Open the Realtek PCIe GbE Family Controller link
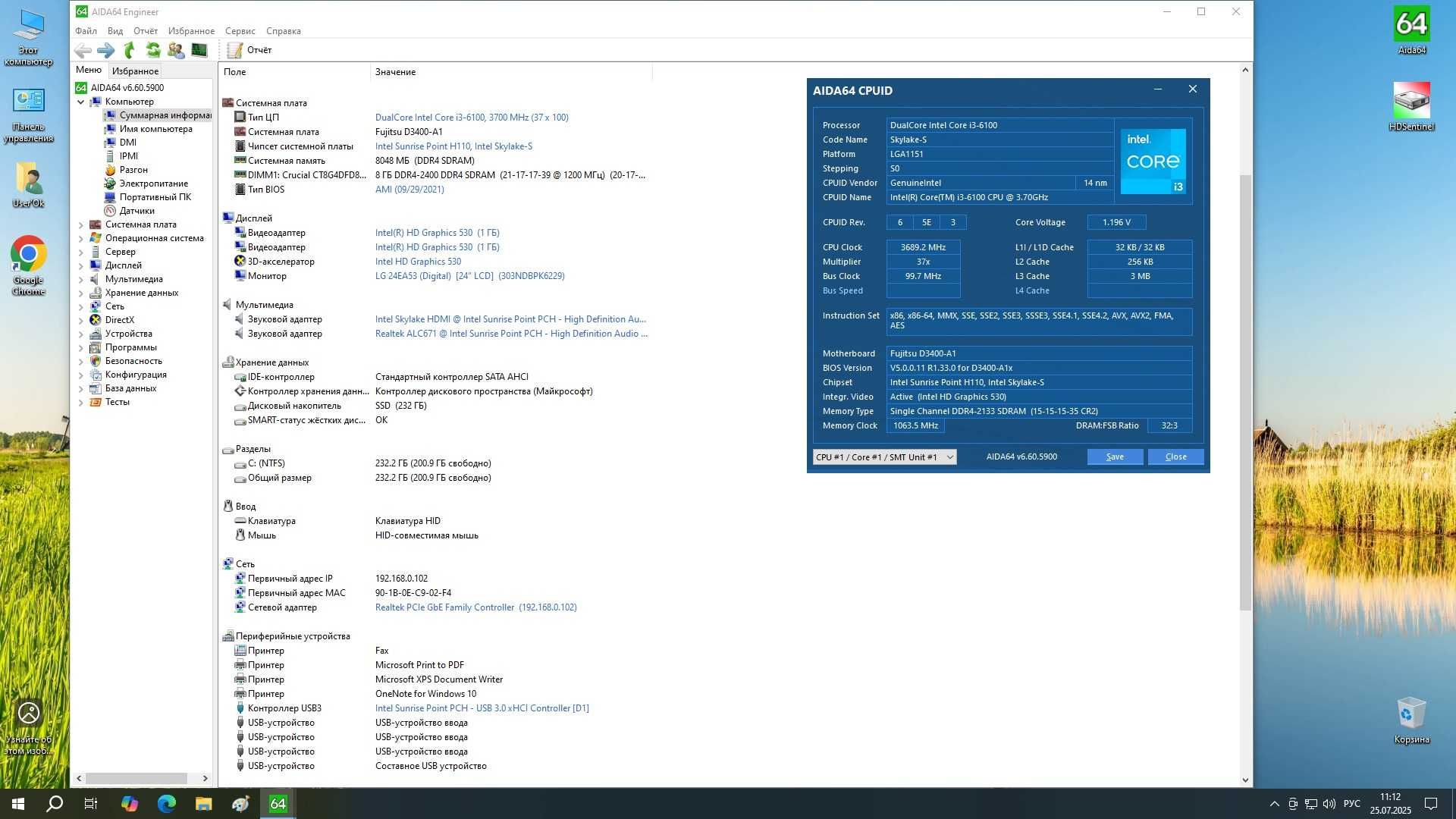Screen dimensions: 1456x819 tap(475, 607)
